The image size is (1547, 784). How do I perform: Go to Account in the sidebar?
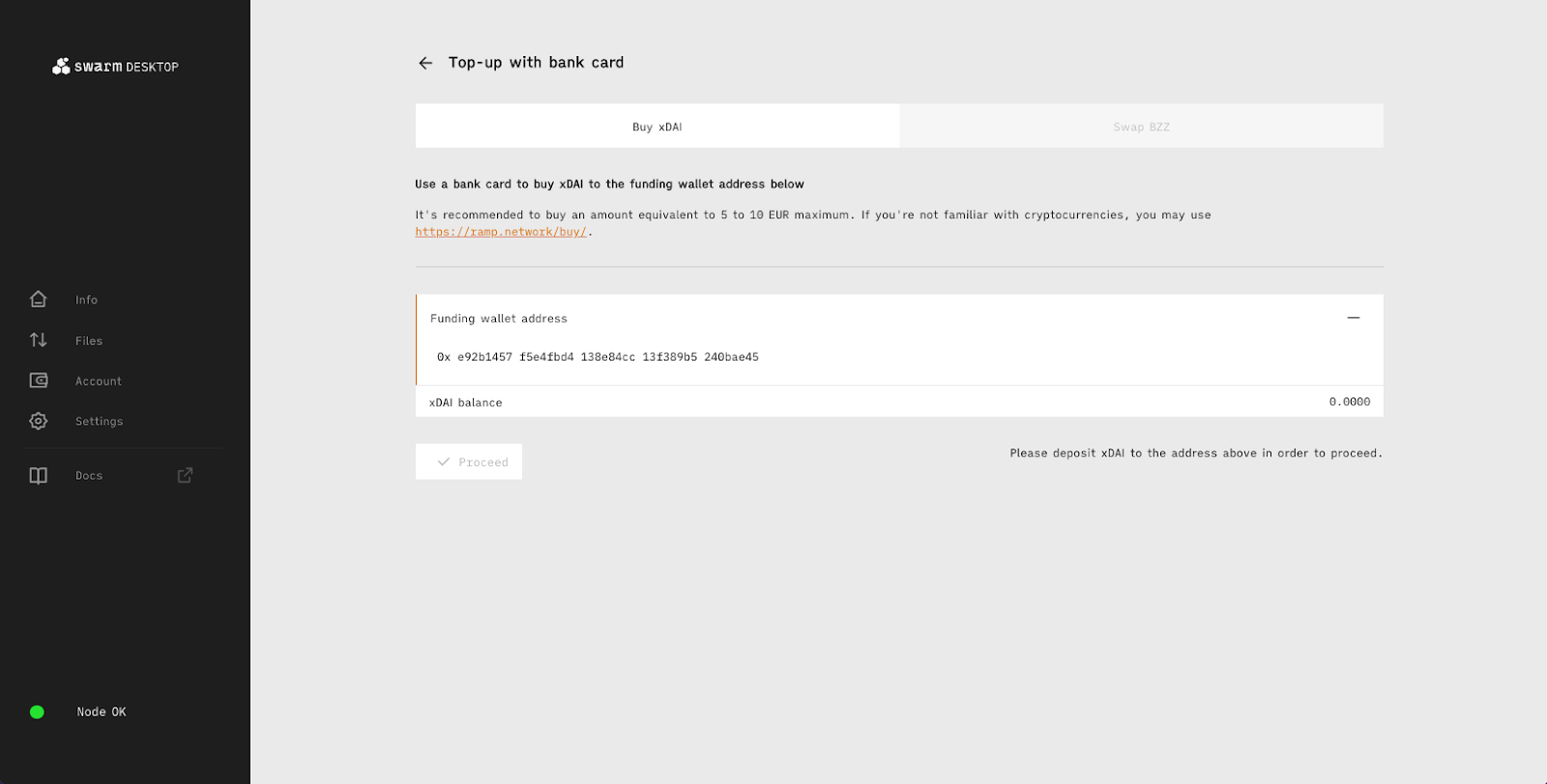coord(99,382)
